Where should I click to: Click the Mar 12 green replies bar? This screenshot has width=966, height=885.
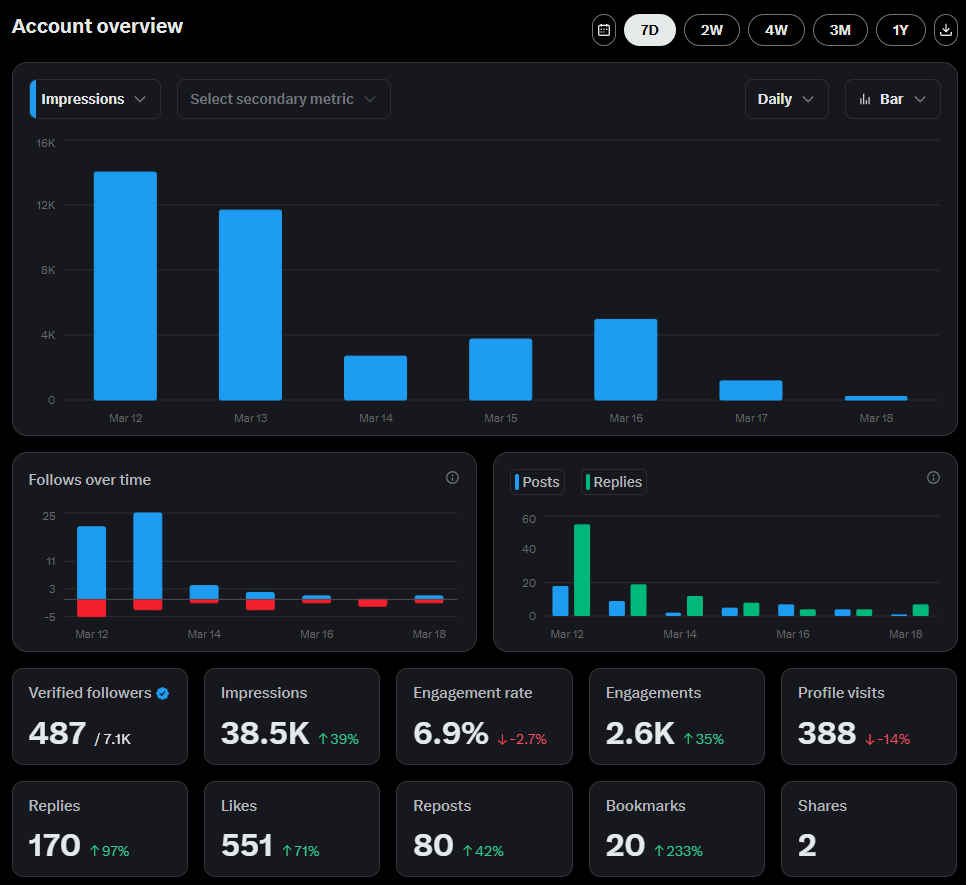[x=582, y=570]
